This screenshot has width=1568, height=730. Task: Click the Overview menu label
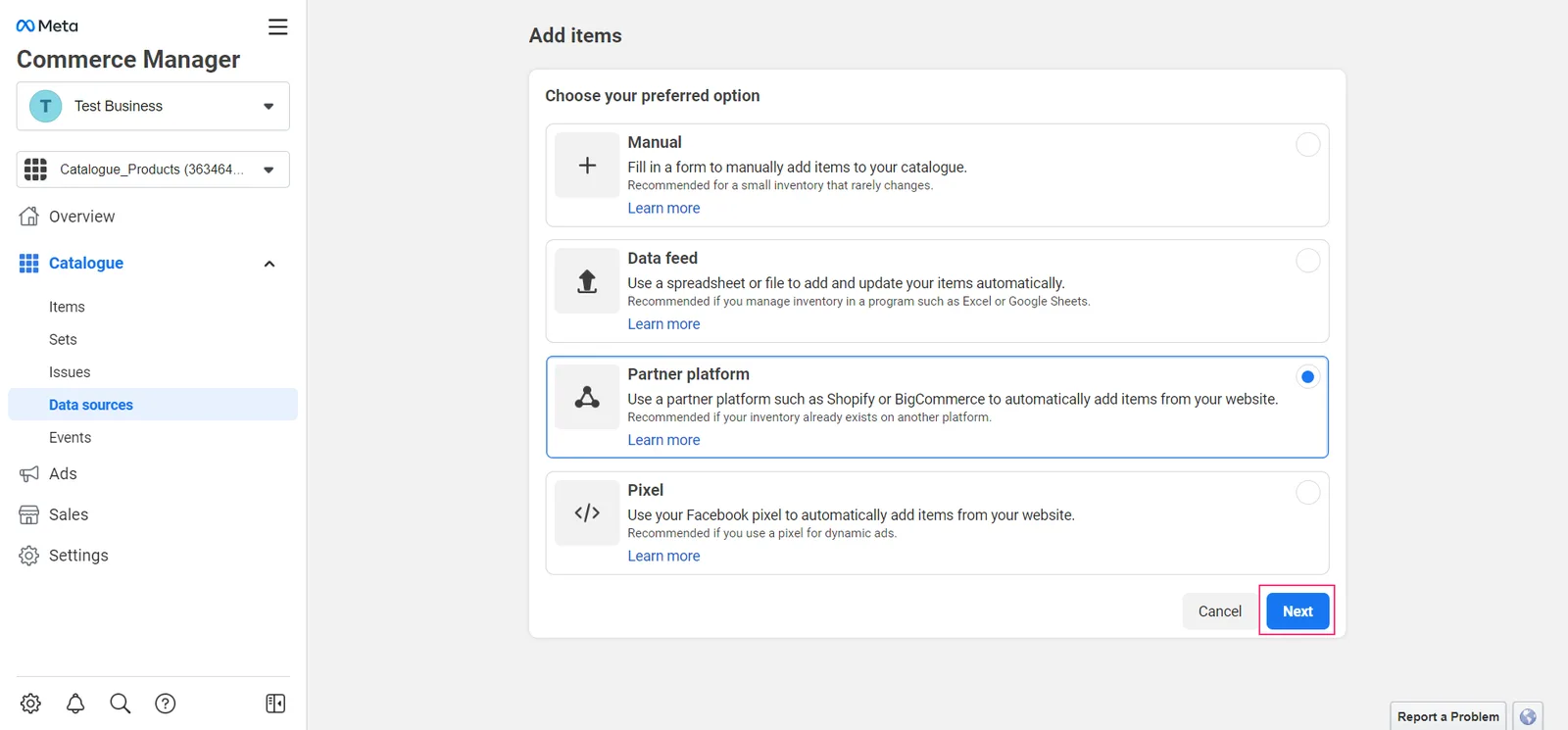81,217
